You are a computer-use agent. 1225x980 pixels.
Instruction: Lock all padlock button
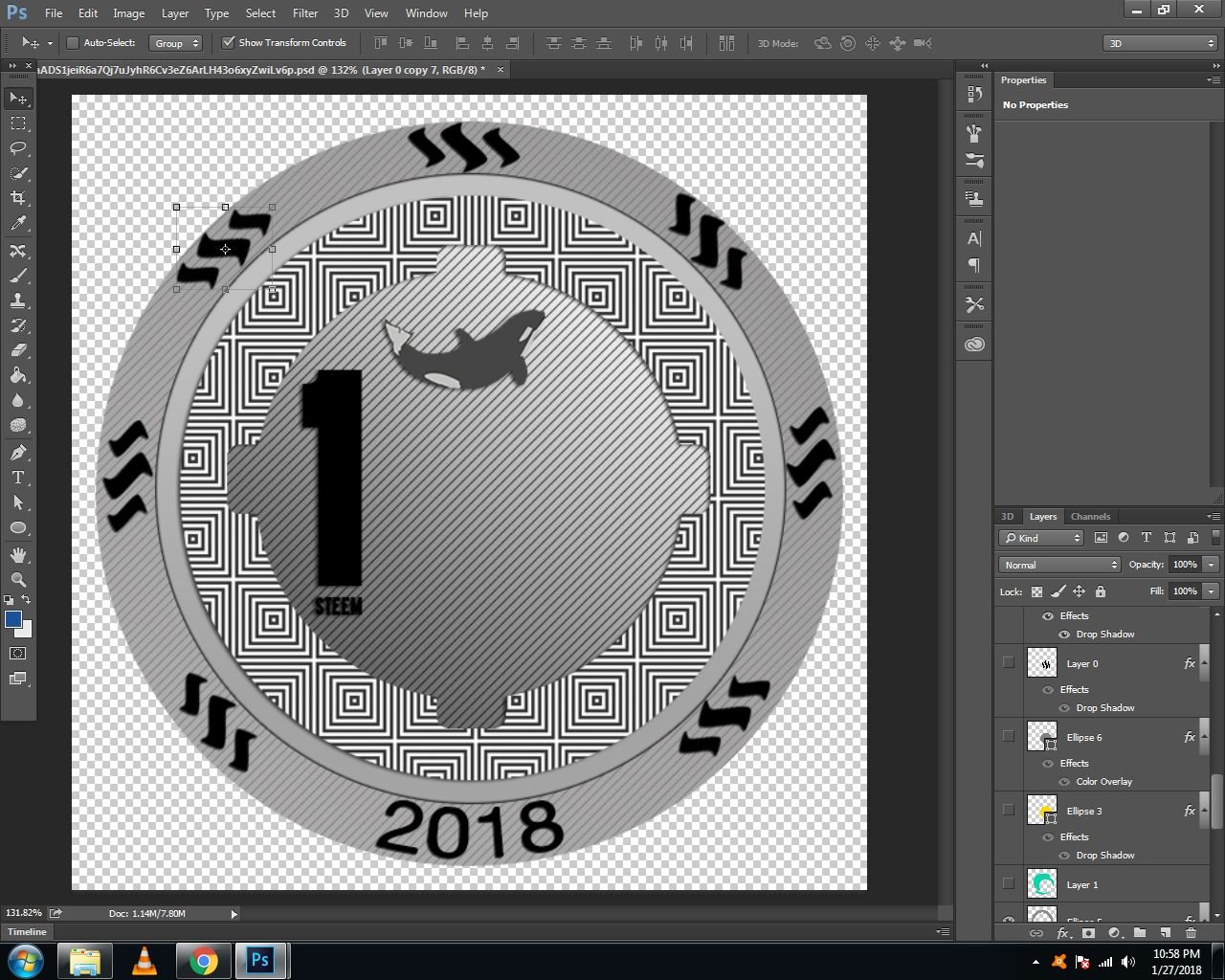coord(1101,591)
